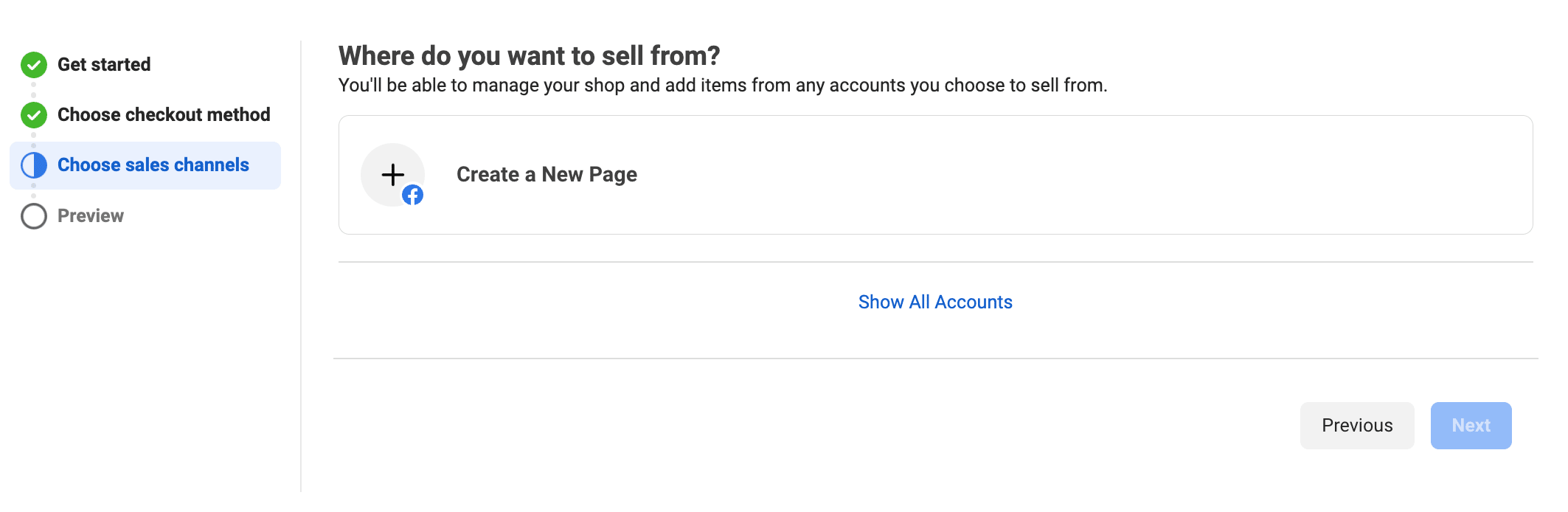Show All Accounts link
1568x512 pixels.
[x=935, y=302]
